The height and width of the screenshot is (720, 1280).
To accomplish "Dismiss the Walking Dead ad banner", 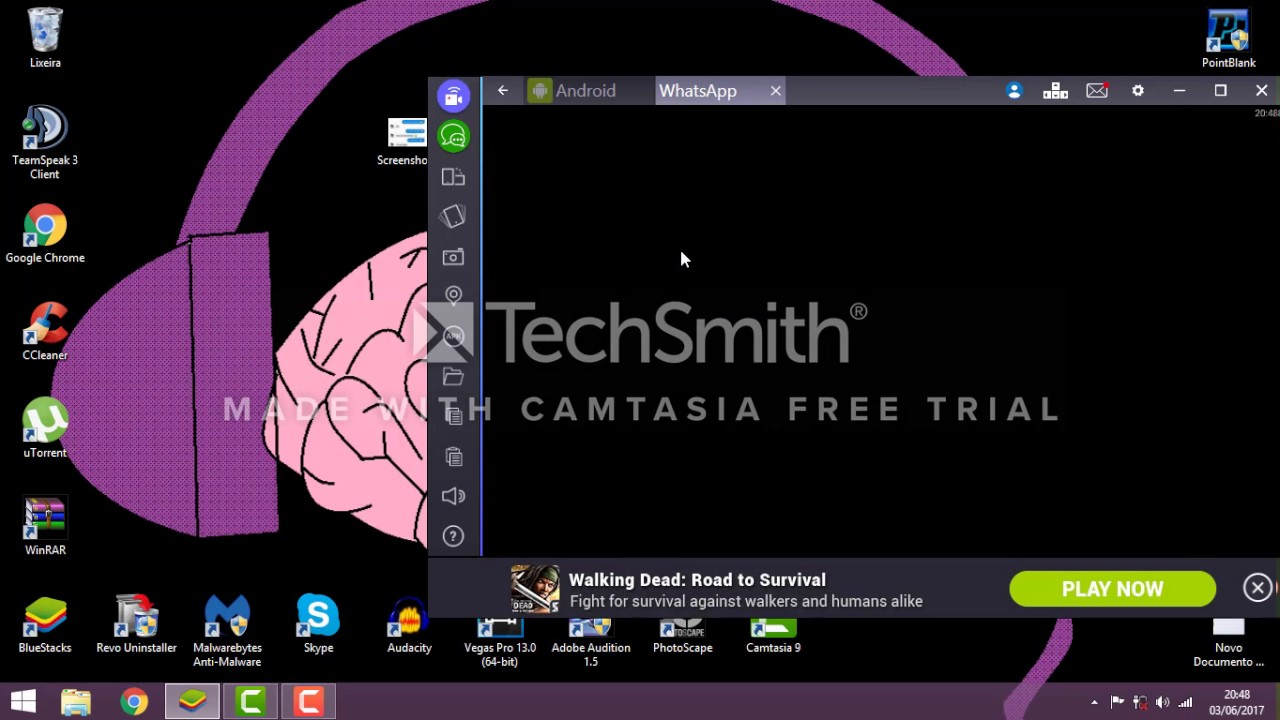I will (1258, 588).
